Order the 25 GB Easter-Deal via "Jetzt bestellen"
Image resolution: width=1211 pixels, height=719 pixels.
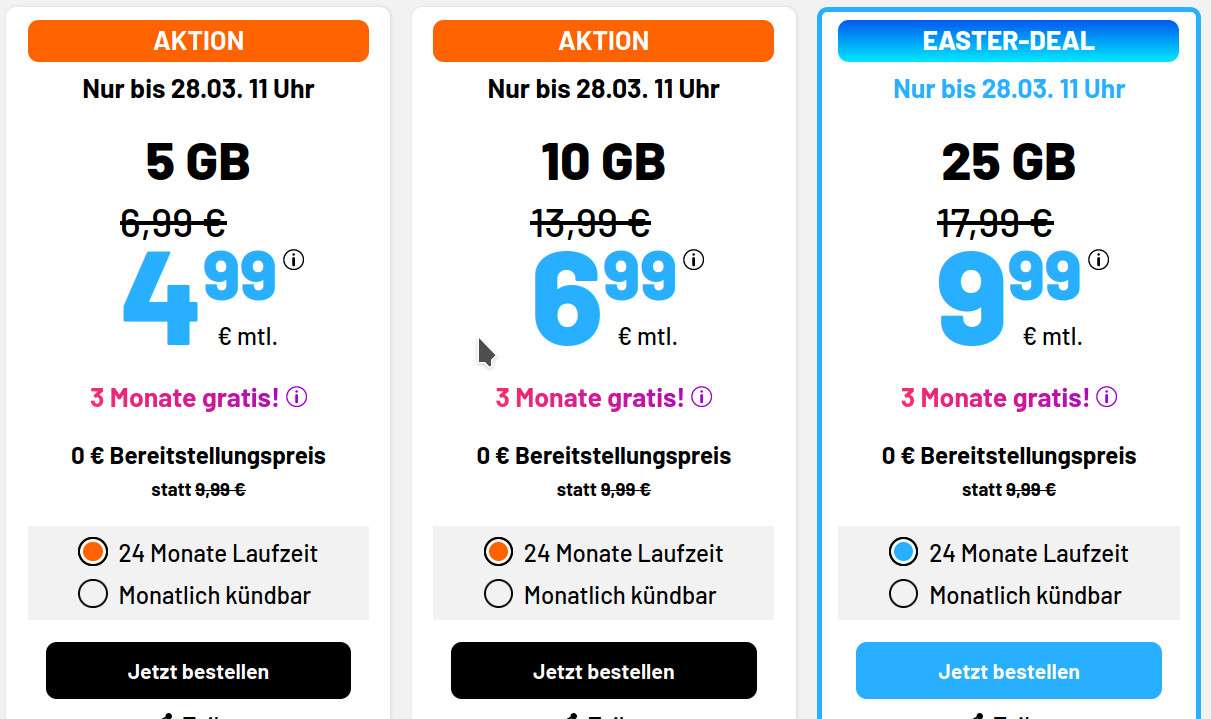coord(1008,670)
